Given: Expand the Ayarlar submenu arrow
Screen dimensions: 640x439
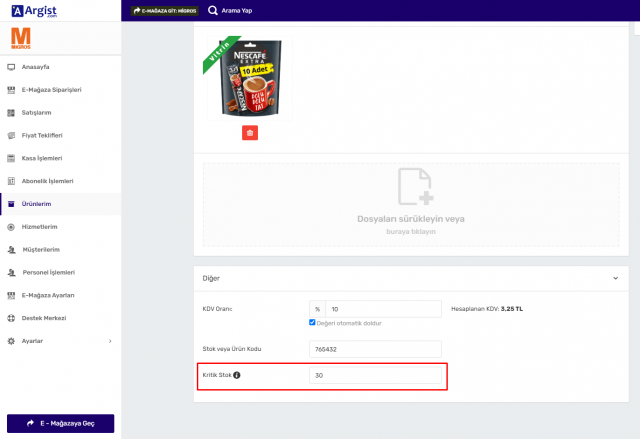Looking at the screenshot, I should click(110, 341).
